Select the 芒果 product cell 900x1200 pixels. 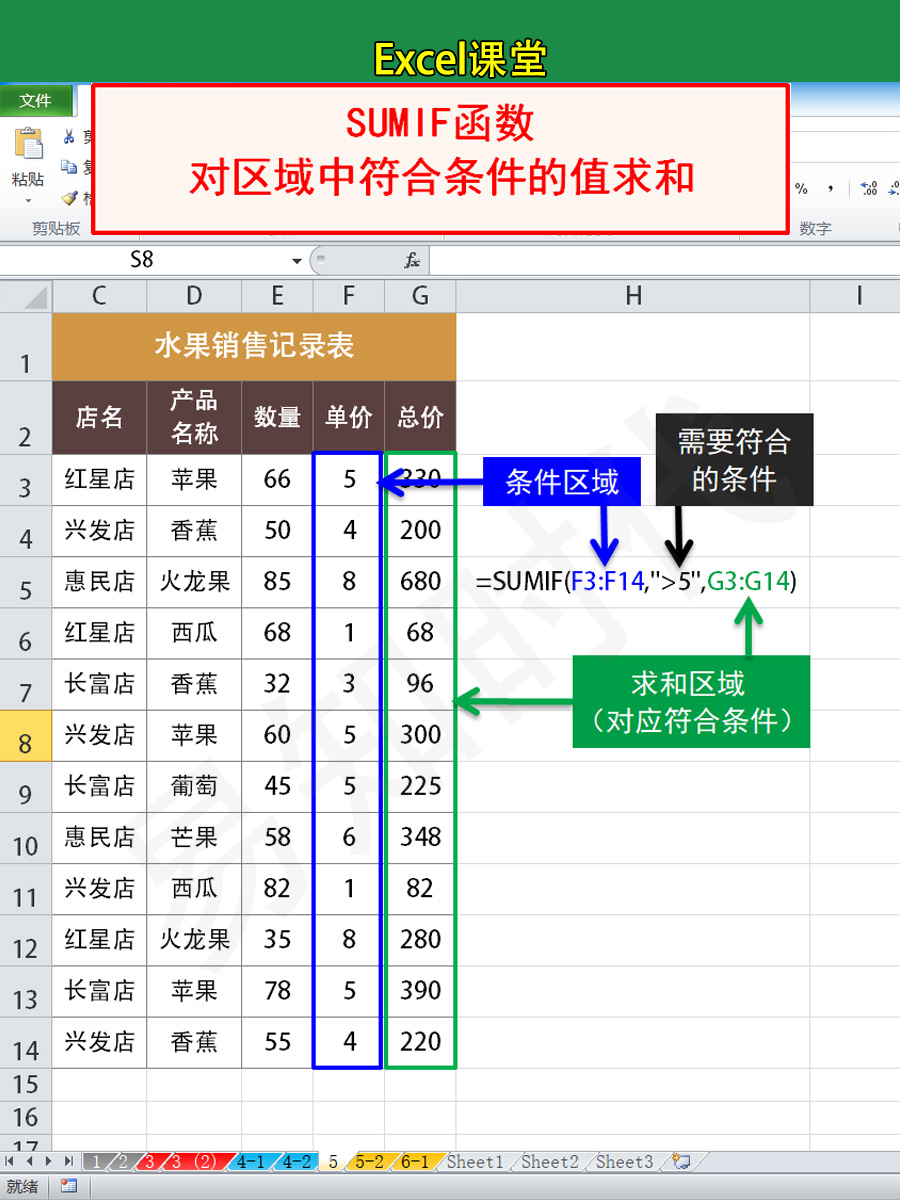point(194,837)
